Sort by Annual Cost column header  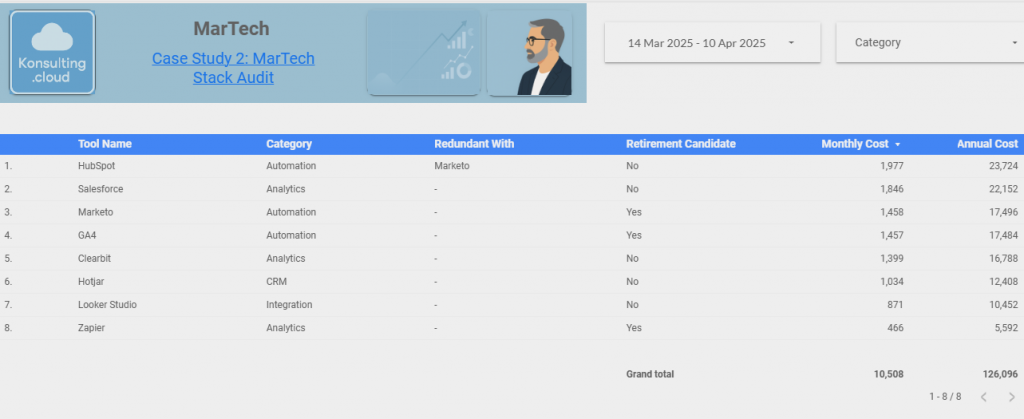pyautogui.click(x=986, y=144)
